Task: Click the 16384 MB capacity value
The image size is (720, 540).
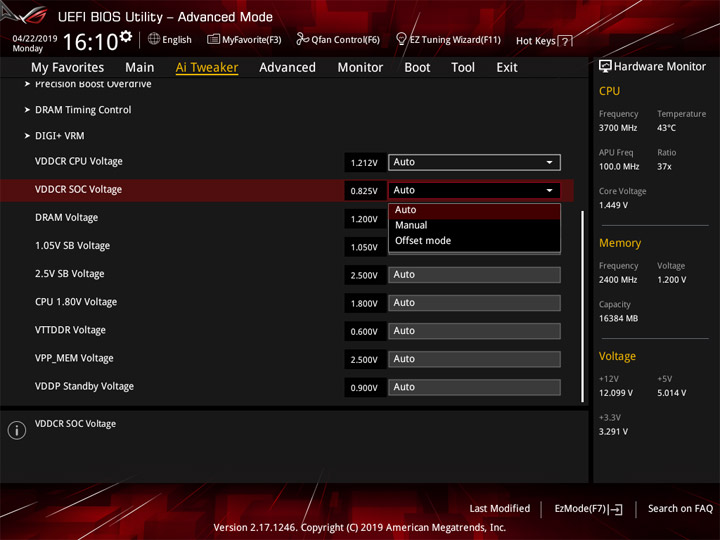Action: (x=618, y=318)
